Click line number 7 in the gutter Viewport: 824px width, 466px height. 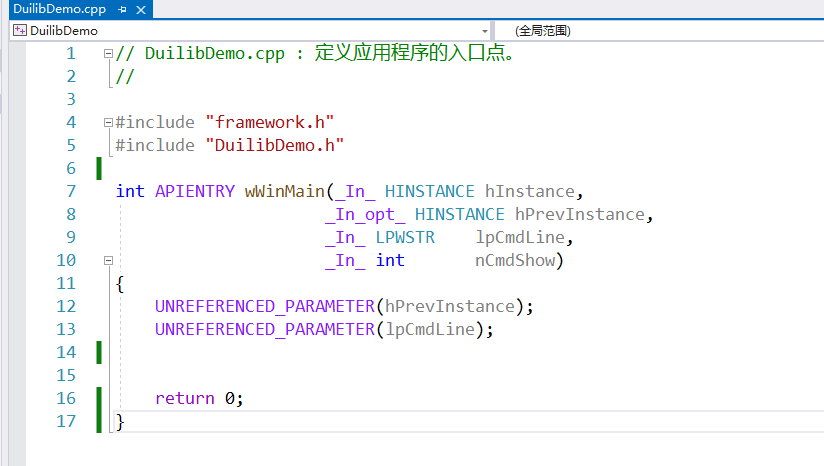pyautogui.click(x=71, y=191)
